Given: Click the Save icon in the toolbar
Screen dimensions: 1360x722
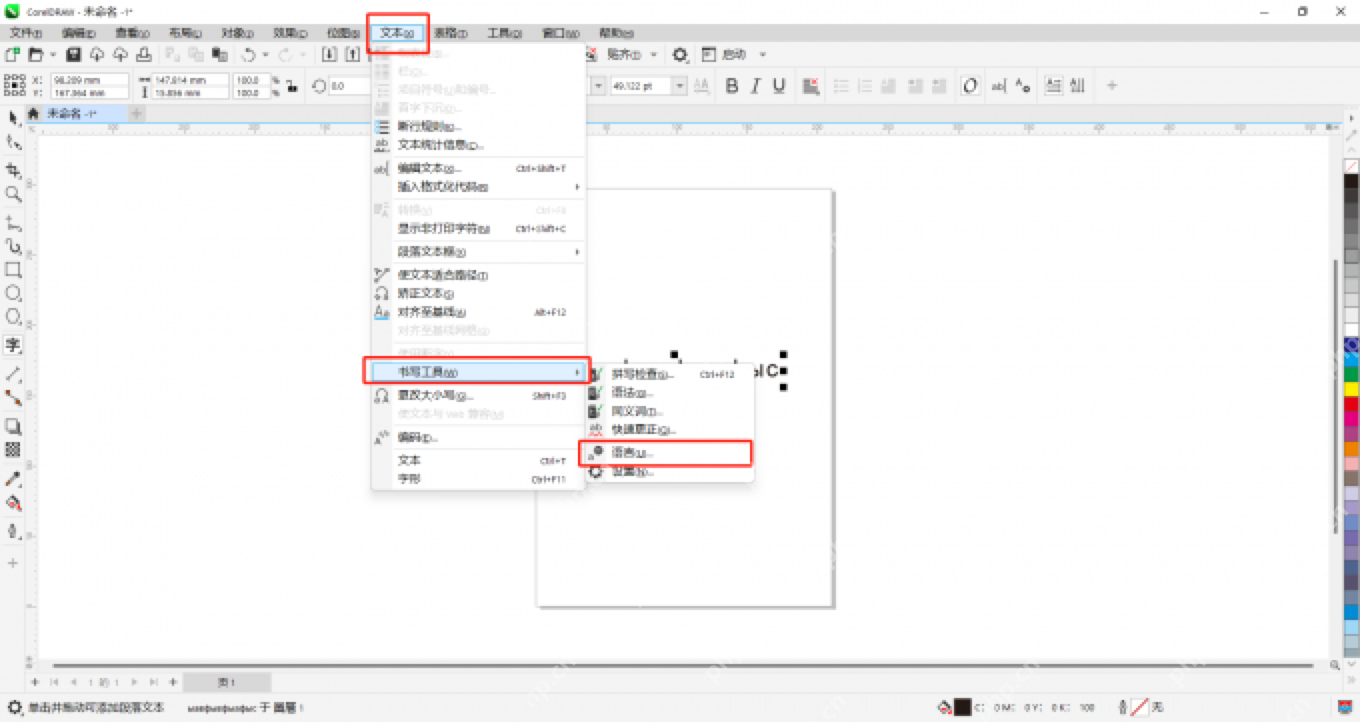Looking at the screenshot, I should pos(73,54).
